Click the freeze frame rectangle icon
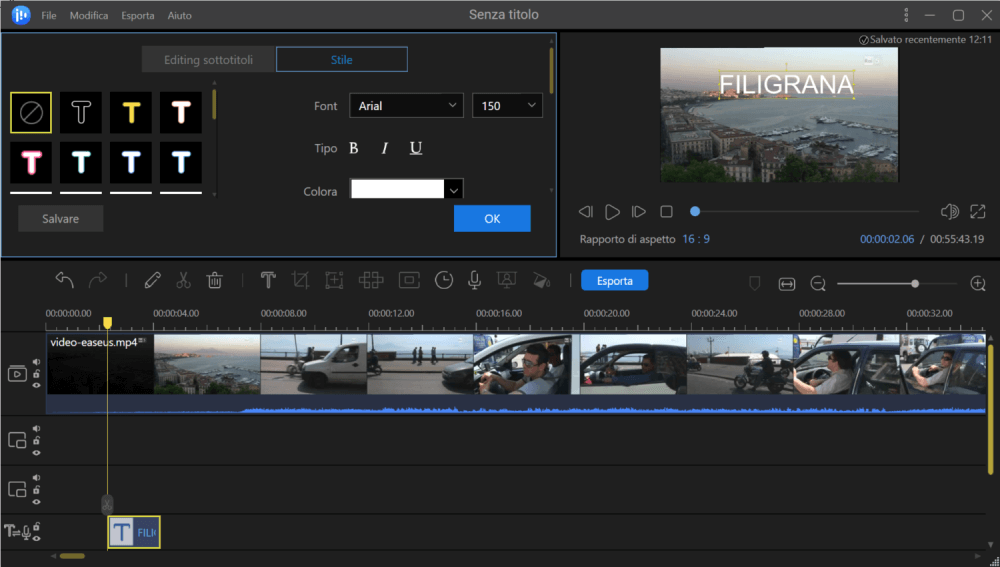Viewport: 1000px width, 567px height. (409, 280)
